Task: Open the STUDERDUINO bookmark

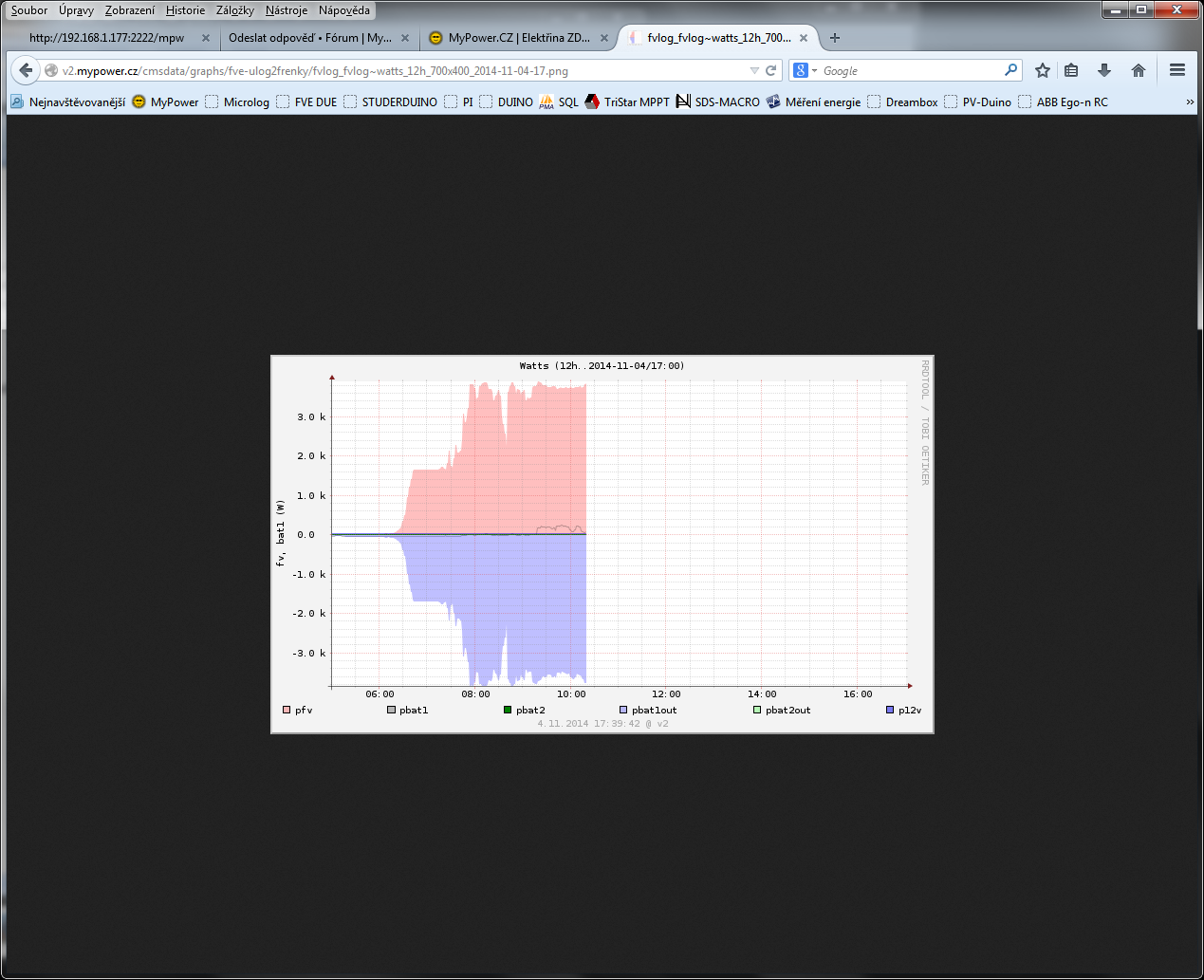Action: [x=390, y=102]
